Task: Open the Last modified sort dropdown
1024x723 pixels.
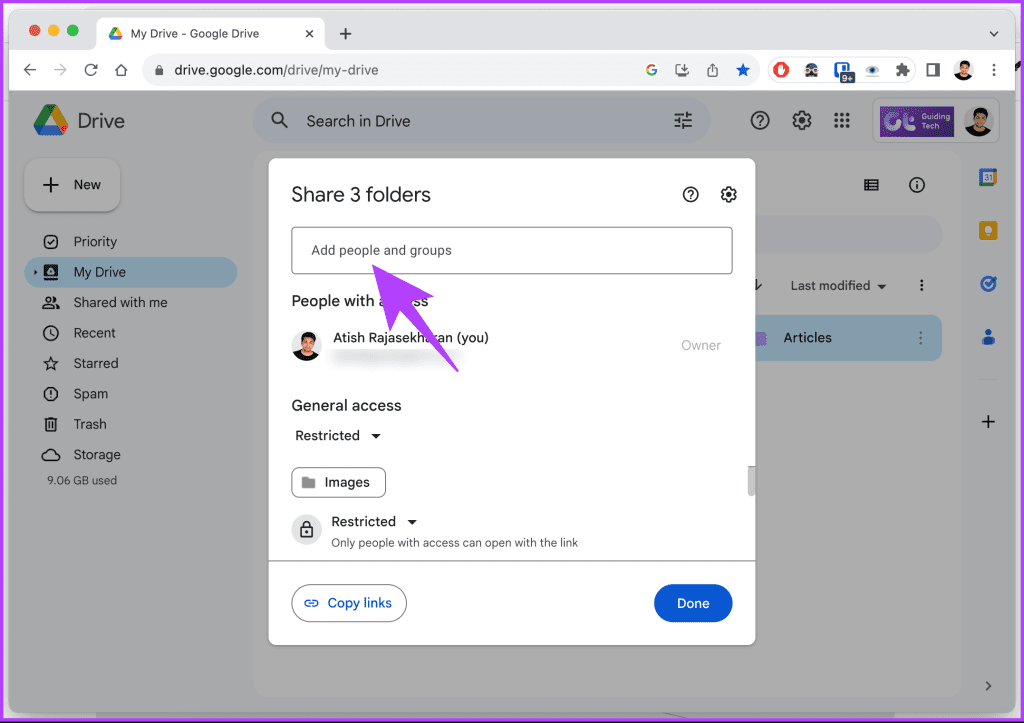Action: tap(836, 285)
